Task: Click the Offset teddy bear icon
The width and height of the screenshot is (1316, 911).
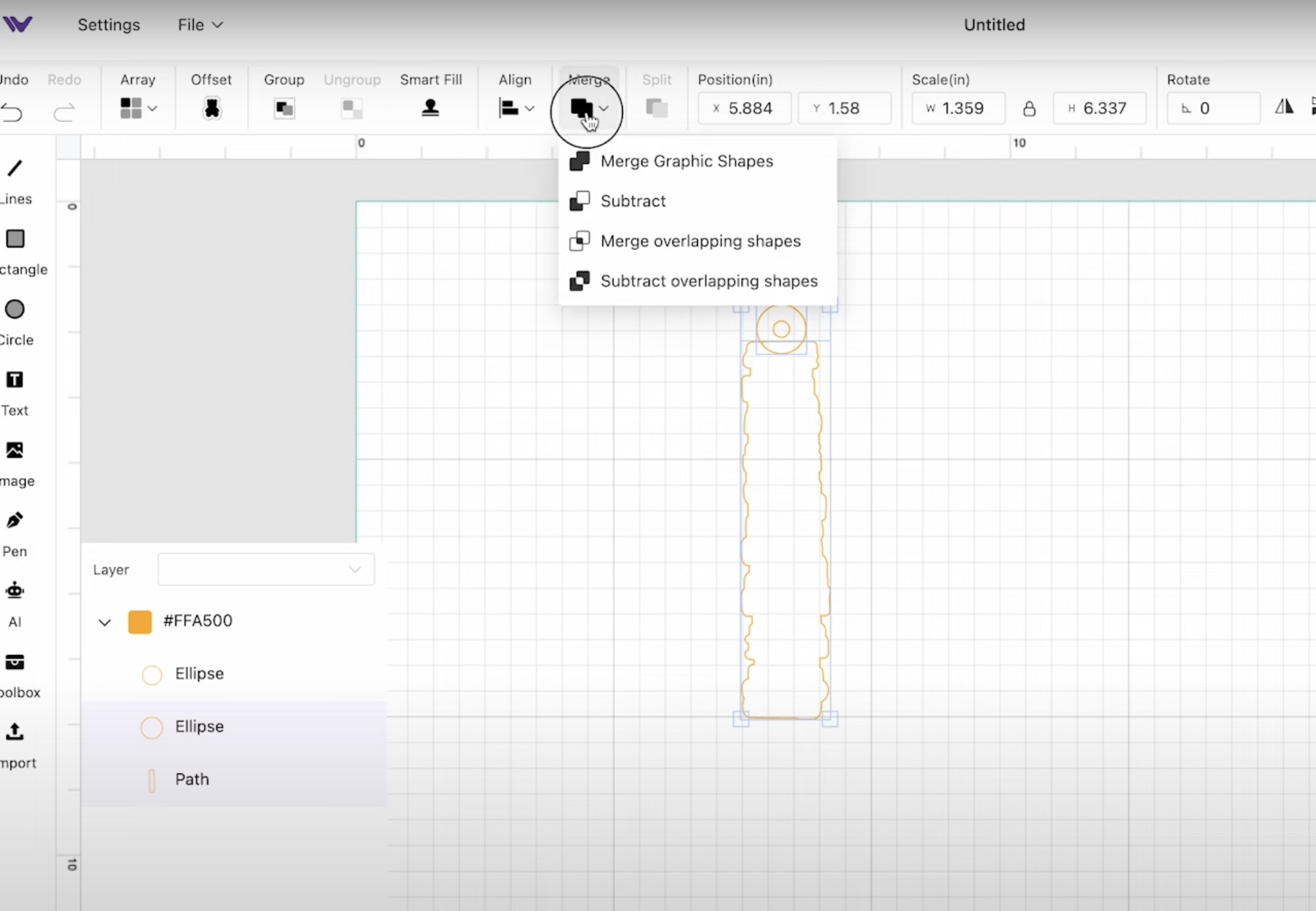Action: tap(211, 108)
